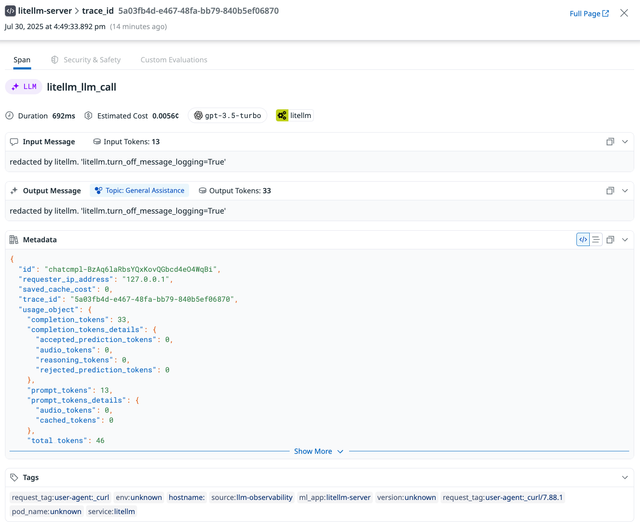Copy the Metadata JSON
This screenshot has height=522, width=640.
(x=610, y=240)
